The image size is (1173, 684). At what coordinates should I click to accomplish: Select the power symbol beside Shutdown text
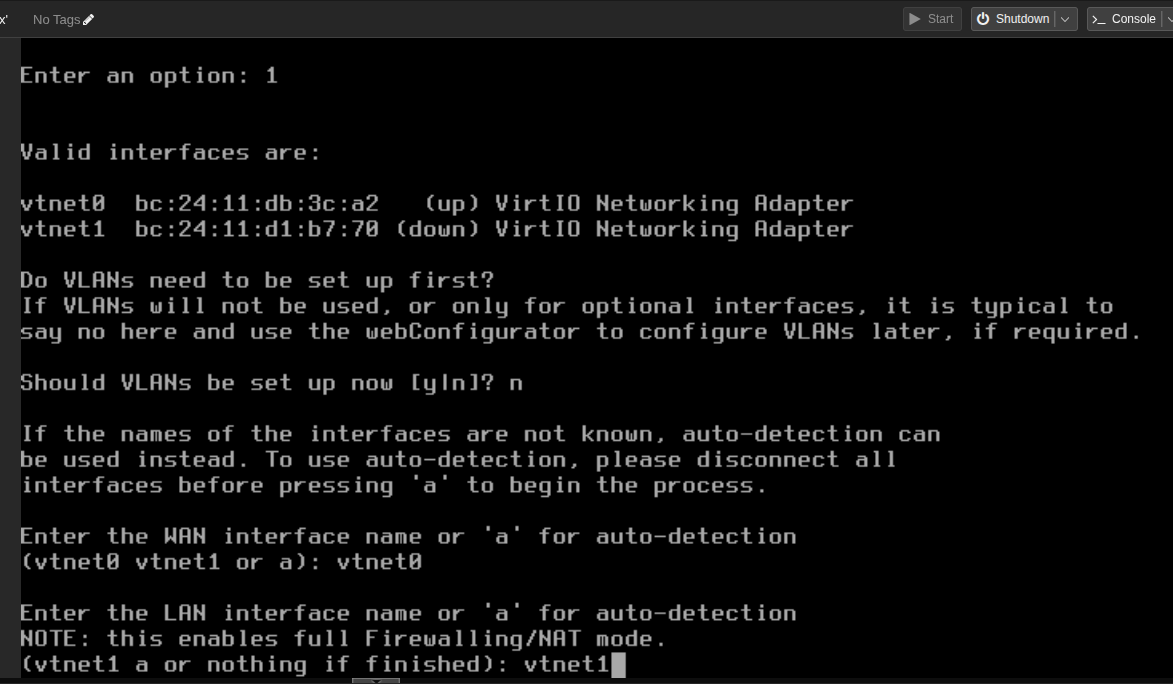pyautogui.click(x=983, y=18)
